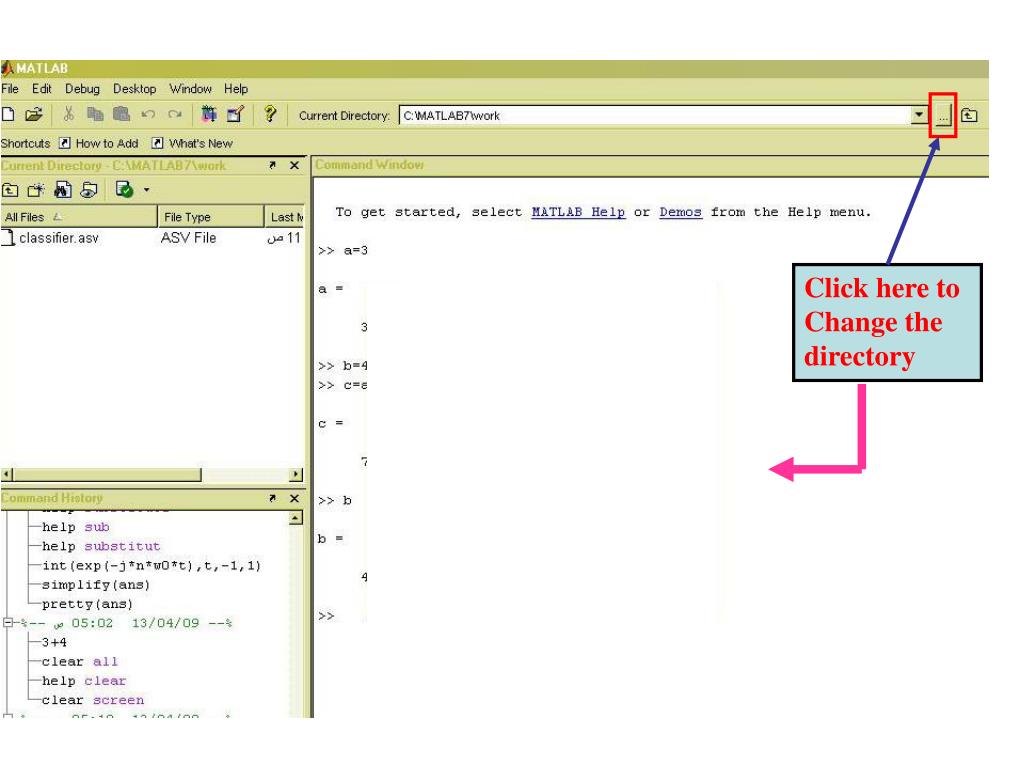1024x768 pixels.
Task: Select 'clear all' in Command History
Action: point(80,662)
